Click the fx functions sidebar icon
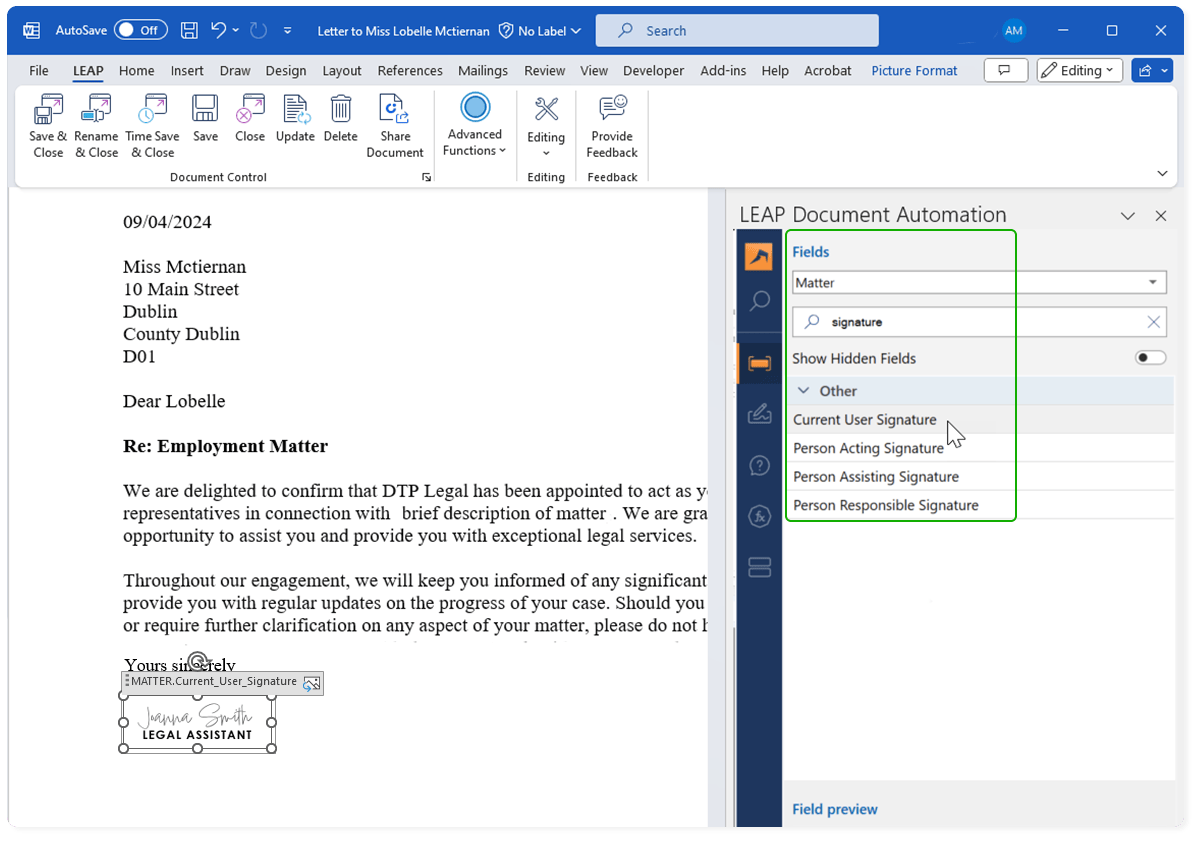 tap(759, 516)
